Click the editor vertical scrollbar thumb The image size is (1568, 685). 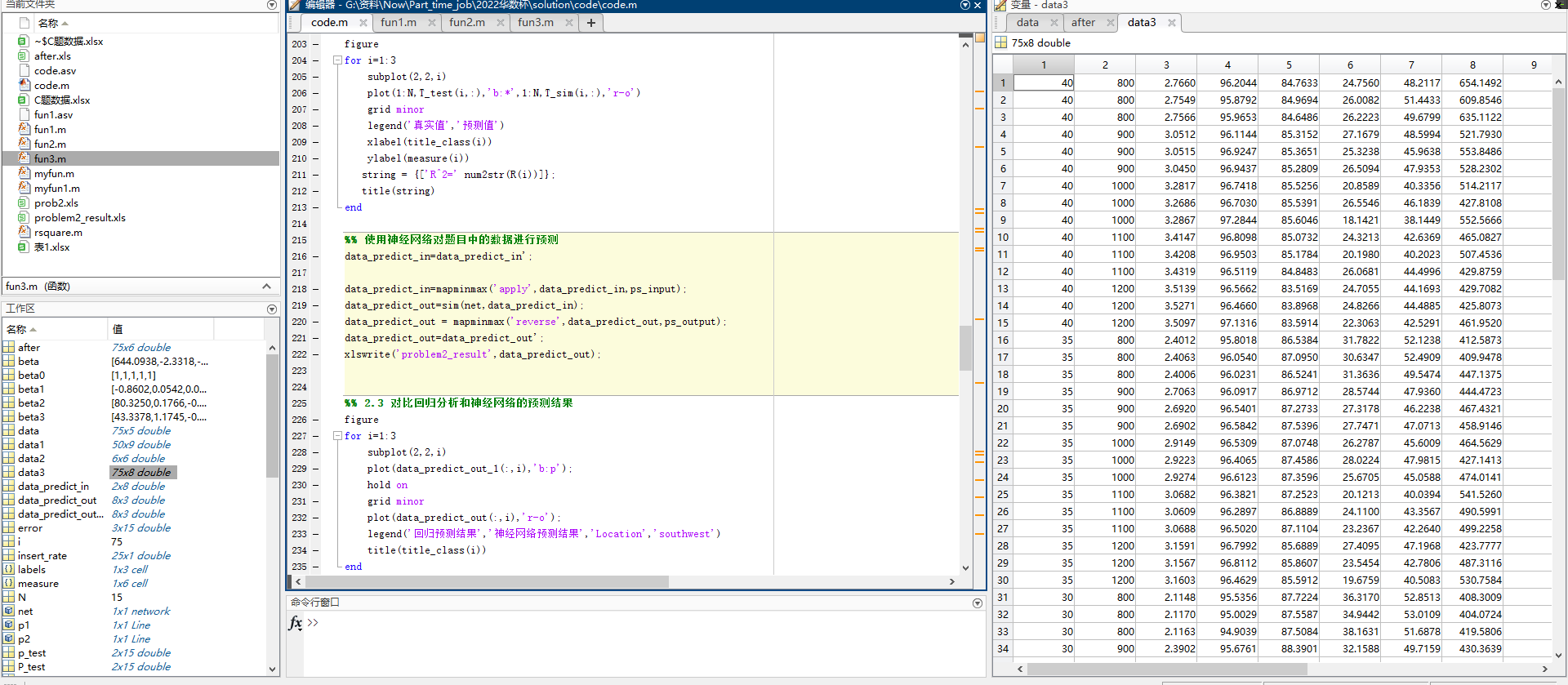coord(965,349)
